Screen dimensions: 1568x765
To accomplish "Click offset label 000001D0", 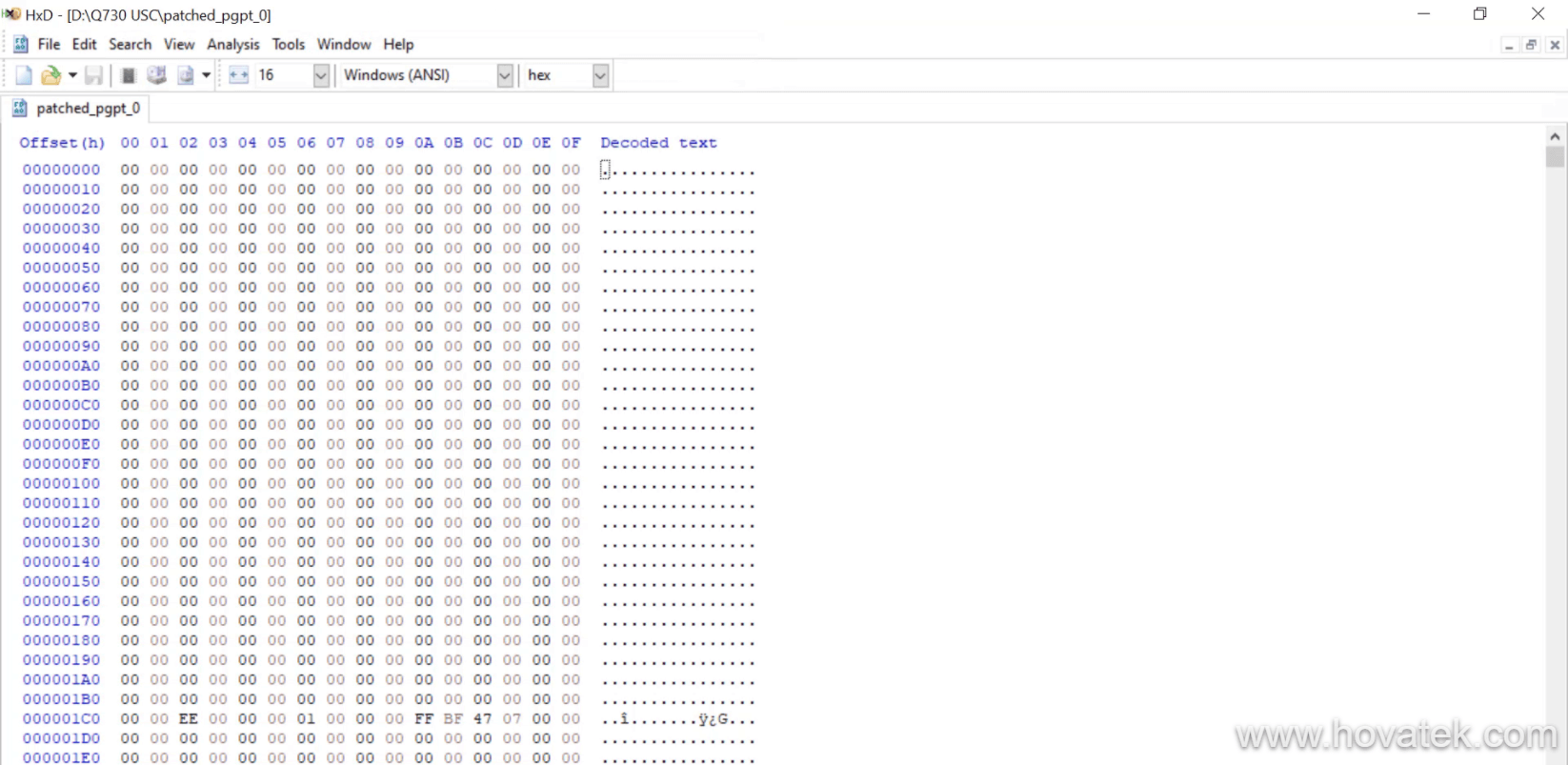I will 61,738.
